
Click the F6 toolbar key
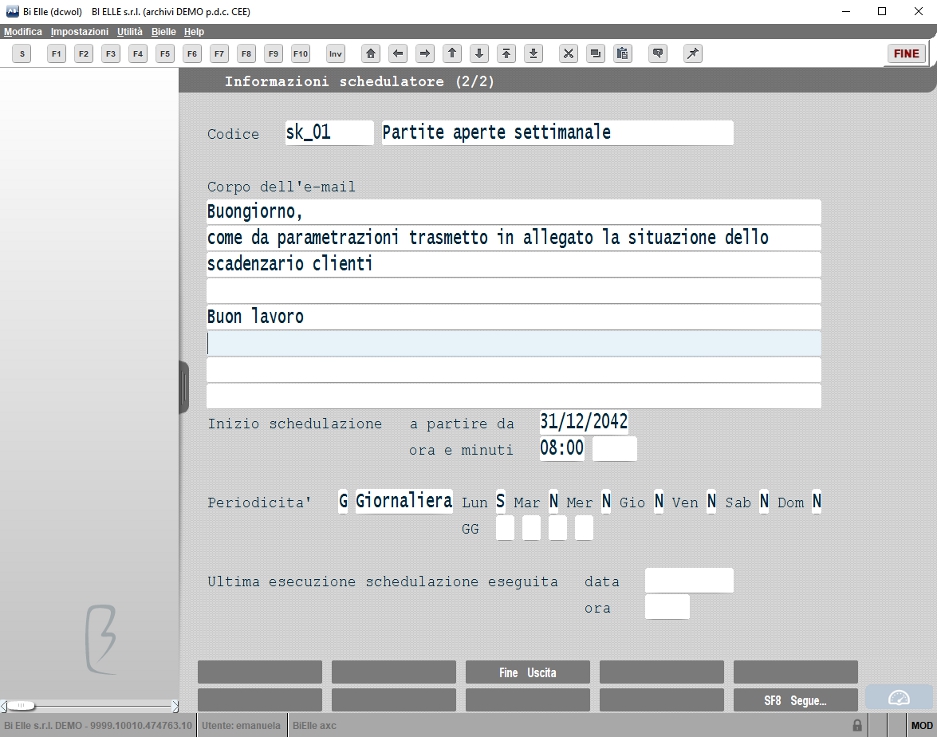(x=192, y=54)
